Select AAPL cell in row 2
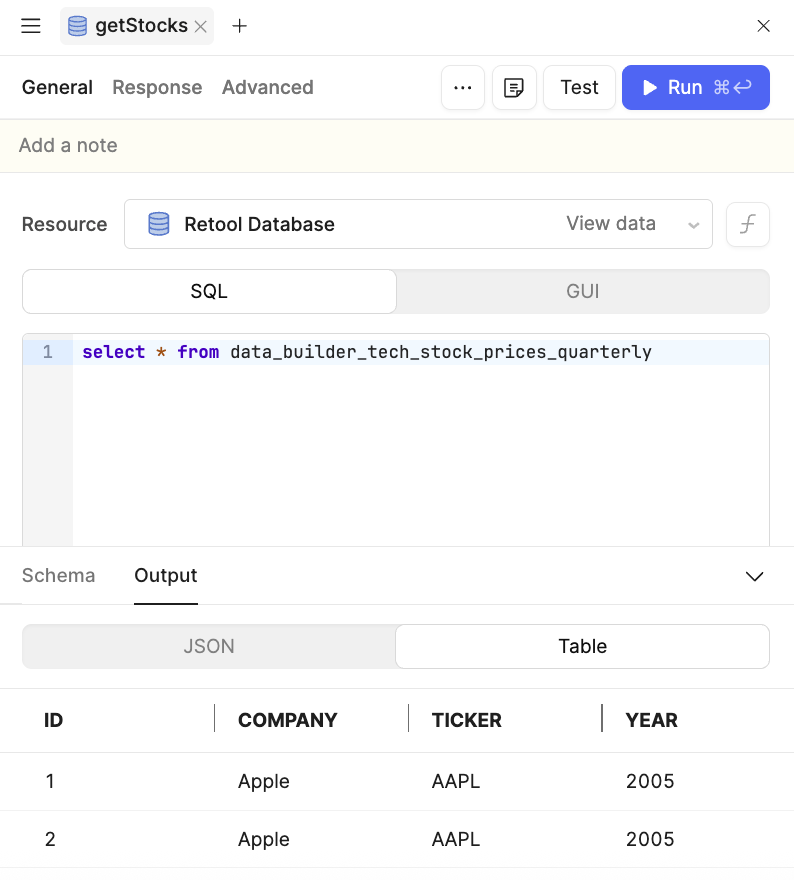This screenshot has width=794, height=880. coord(456,839)
